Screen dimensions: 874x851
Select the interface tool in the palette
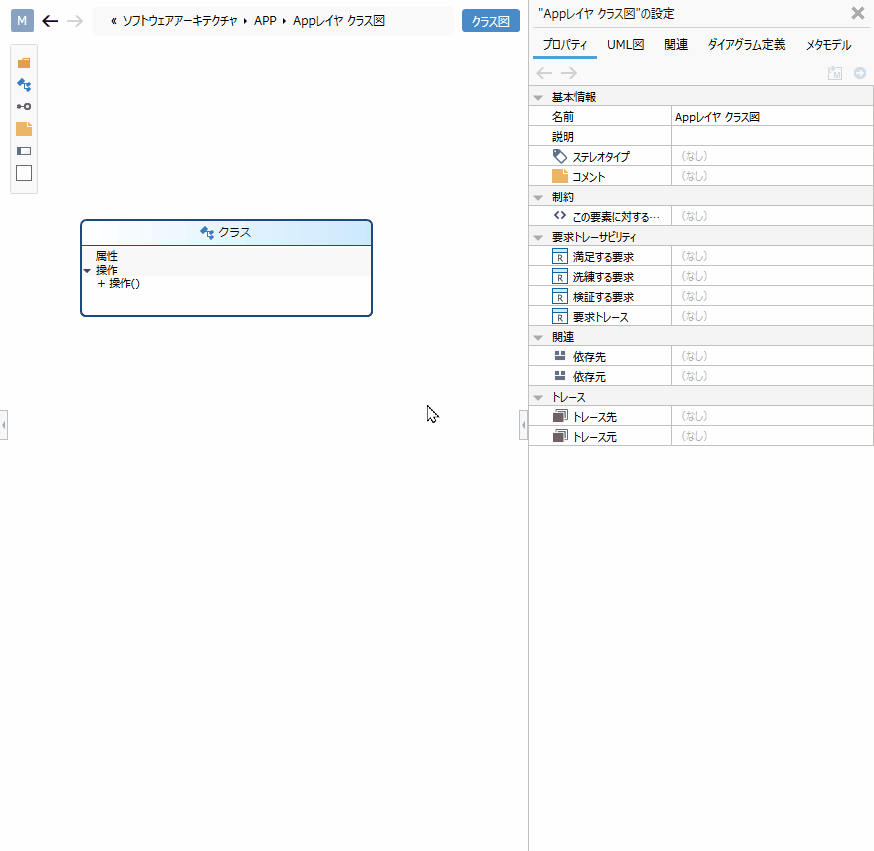(x=24, y=106)
